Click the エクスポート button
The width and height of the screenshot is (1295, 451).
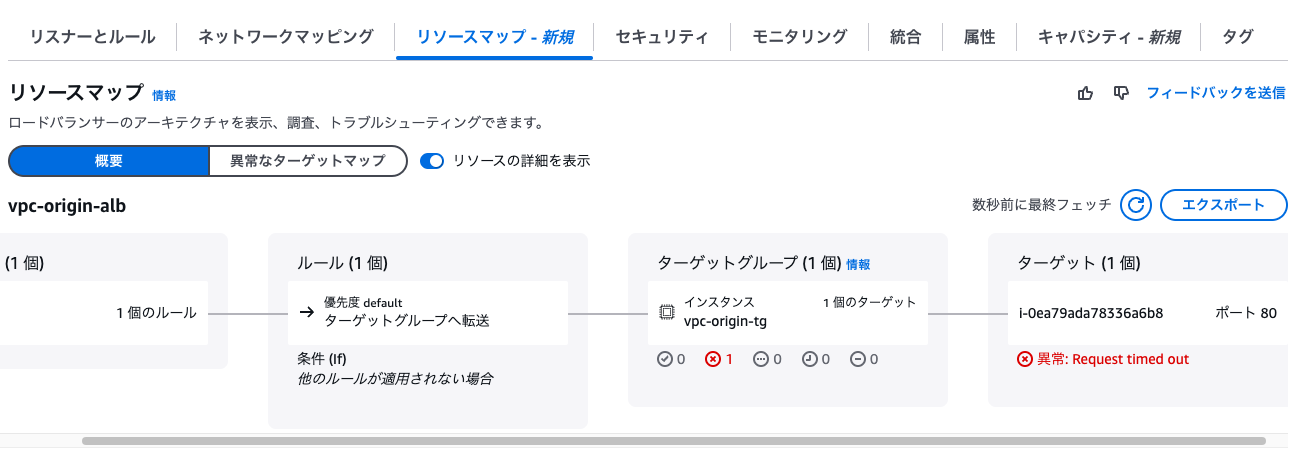(1223, 205)
